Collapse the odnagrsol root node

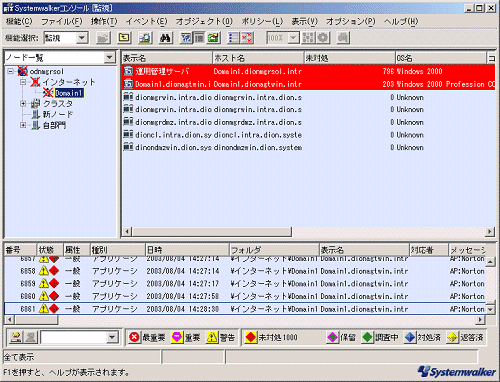coord(11,71)
